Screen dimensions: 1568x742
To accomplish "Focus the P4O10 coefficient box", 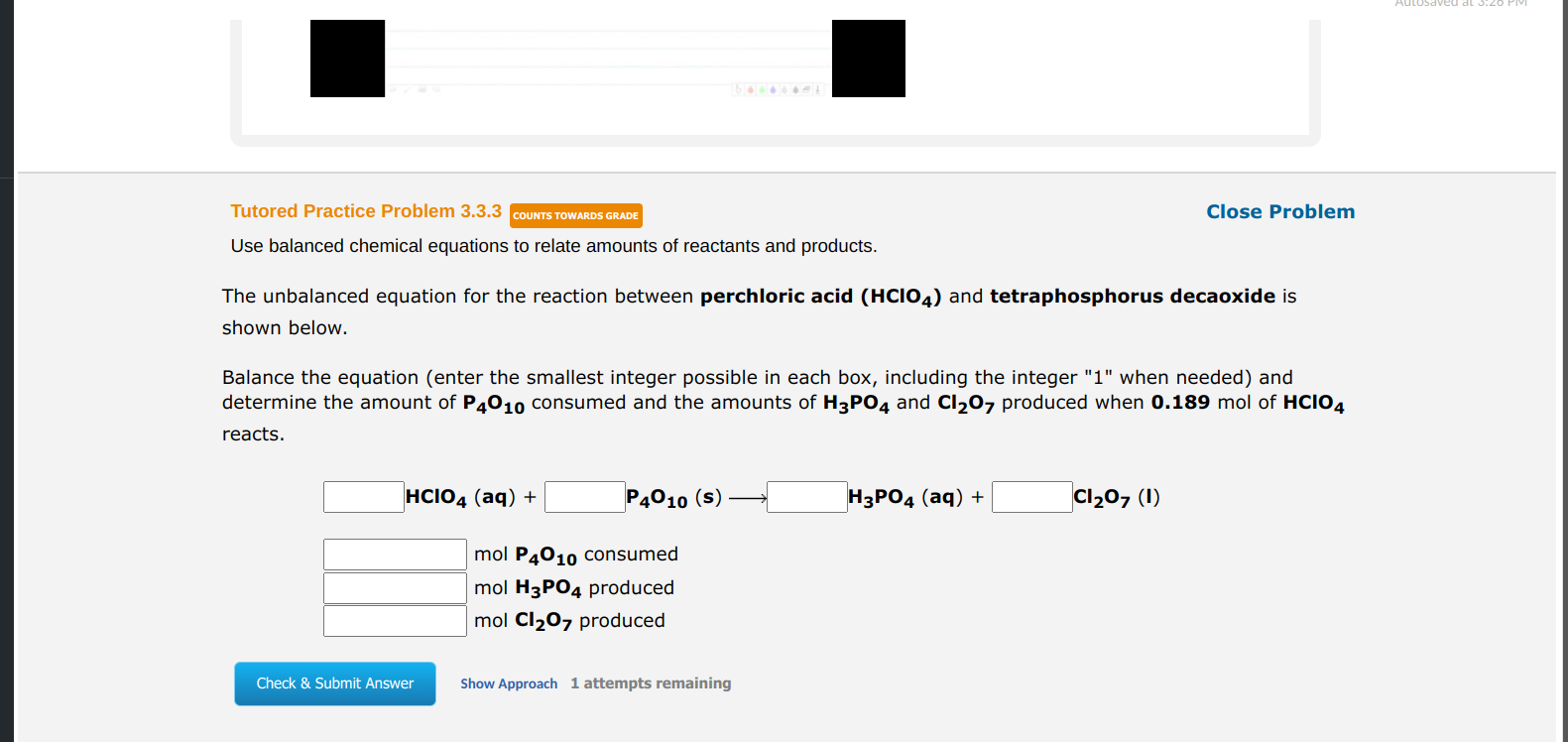I will point(584,497).
